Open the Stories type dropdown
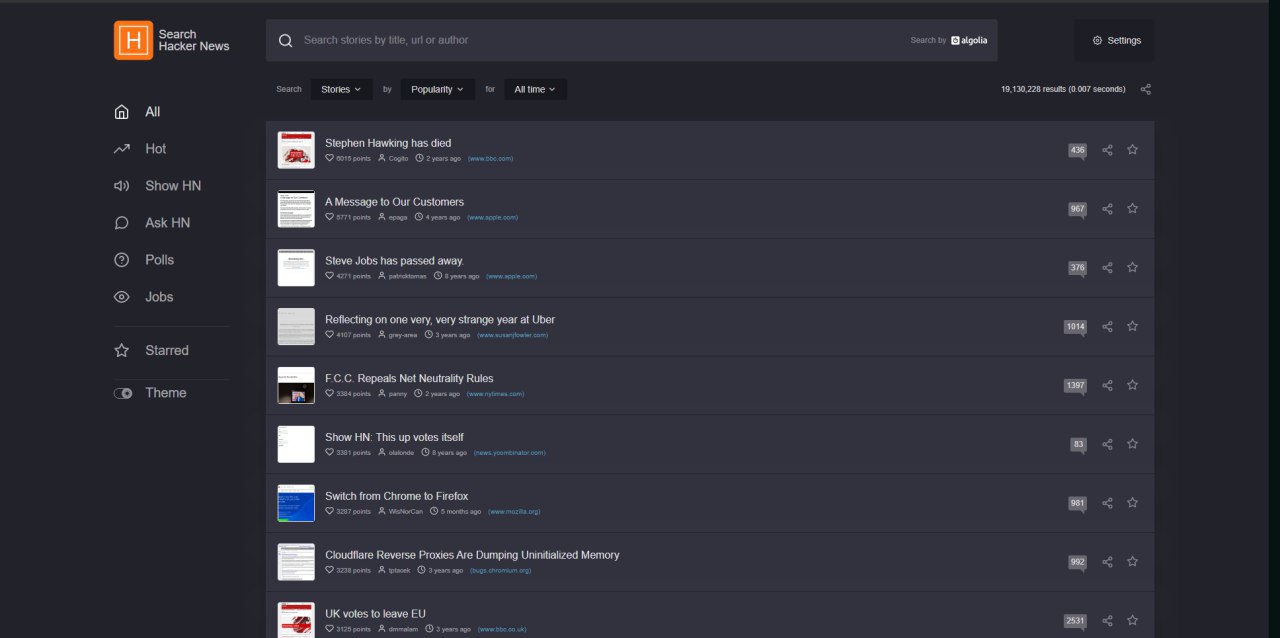Image resolution: width=1280 pixels, height=638 pixels. tap(341, 89)
